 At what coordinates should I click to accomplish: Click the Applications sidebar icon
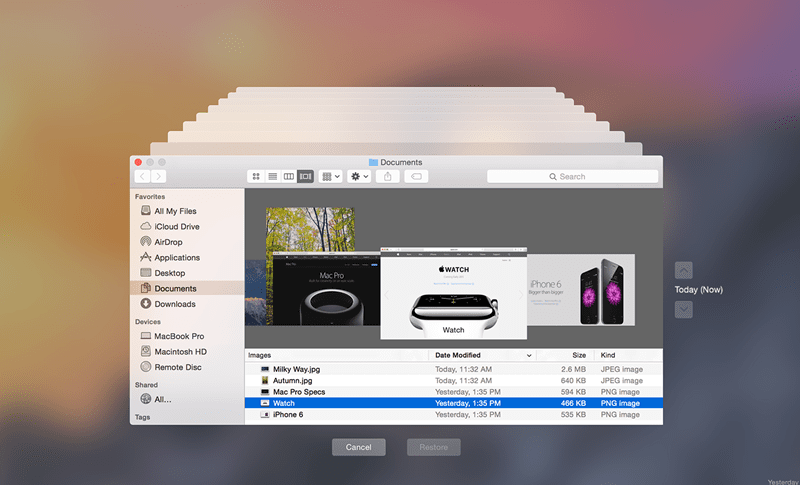click(145, 257)
